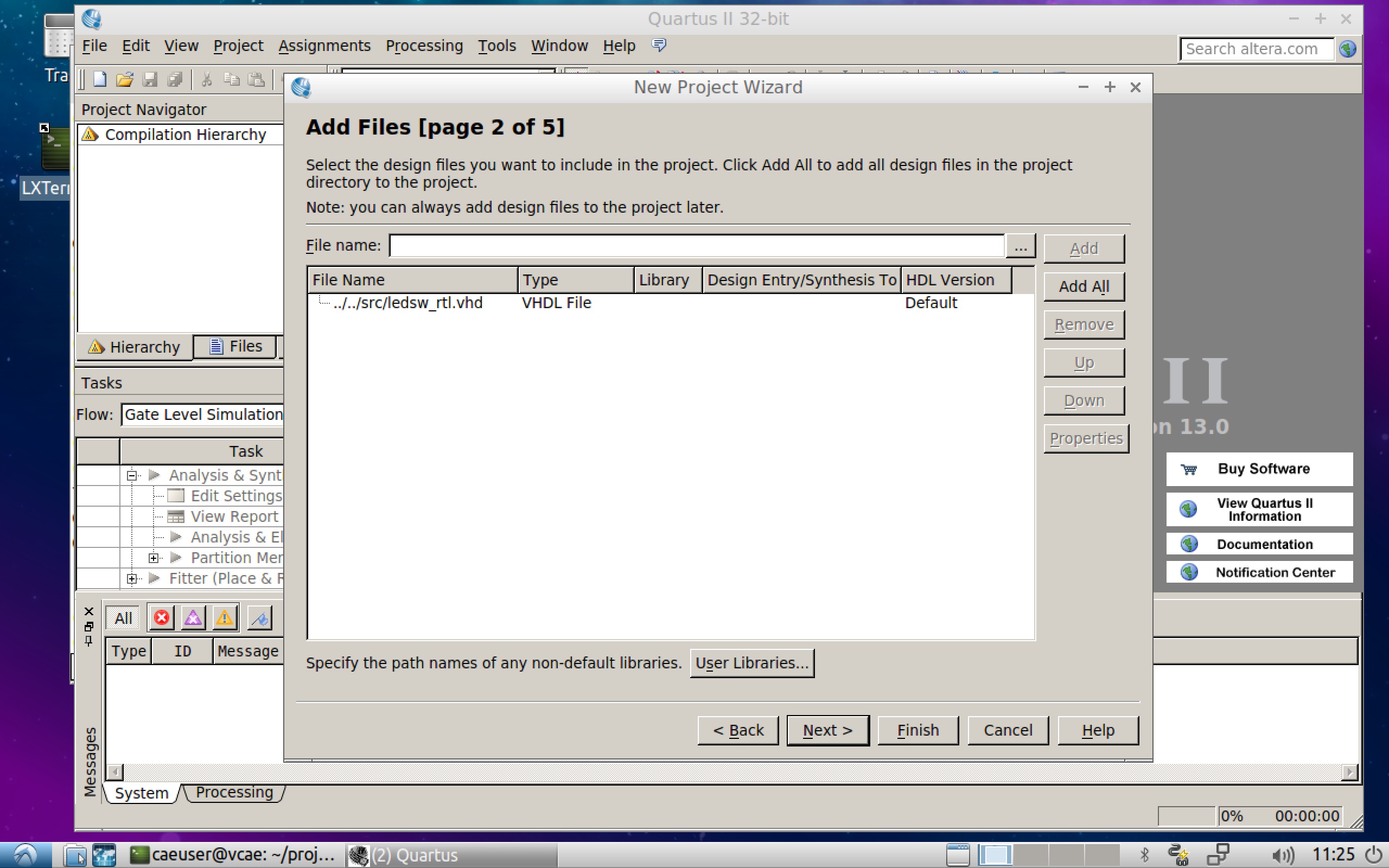Image resolution: width=1389 pixels, height=868 pixels.
Task: Click the web browser icon in taskbar
Action: [x=104, y=856]
